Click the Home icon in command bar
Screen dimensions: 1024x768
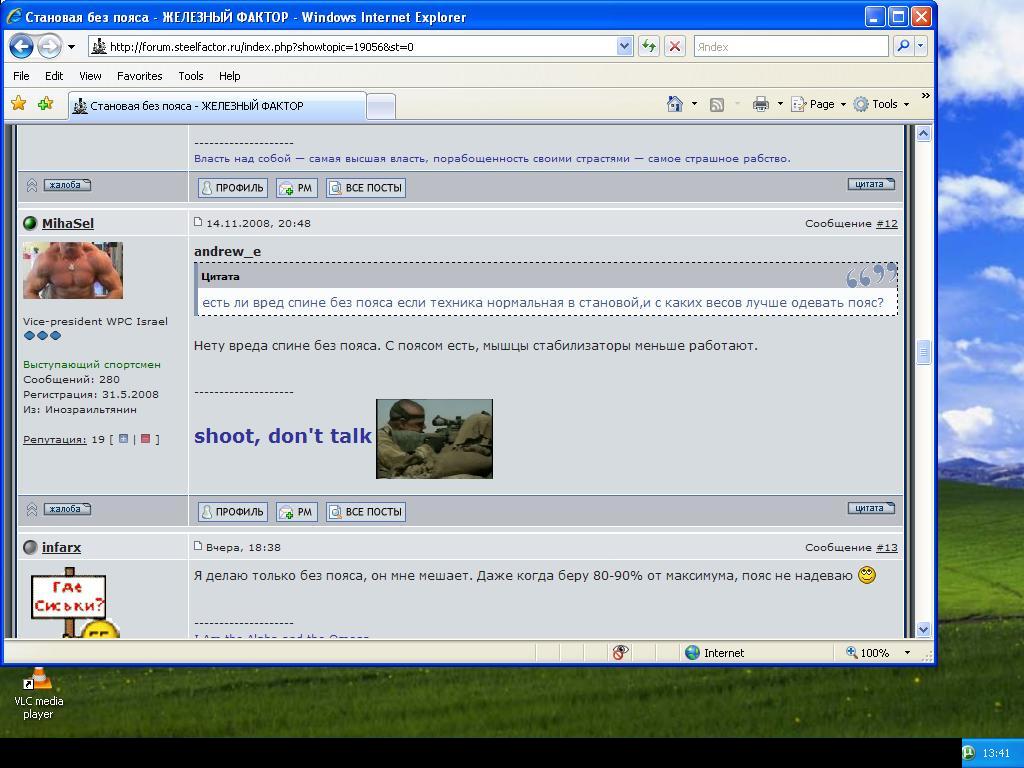[x=675, y=104]
